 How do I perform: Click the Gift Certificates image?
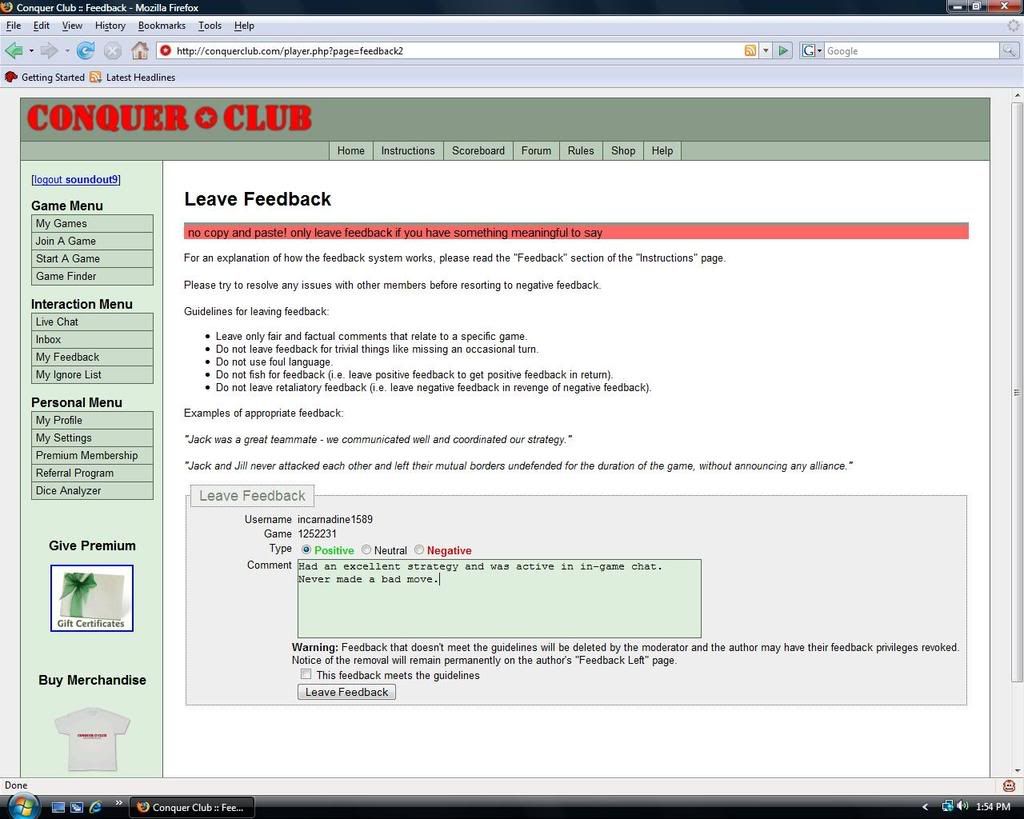(92, 598)
